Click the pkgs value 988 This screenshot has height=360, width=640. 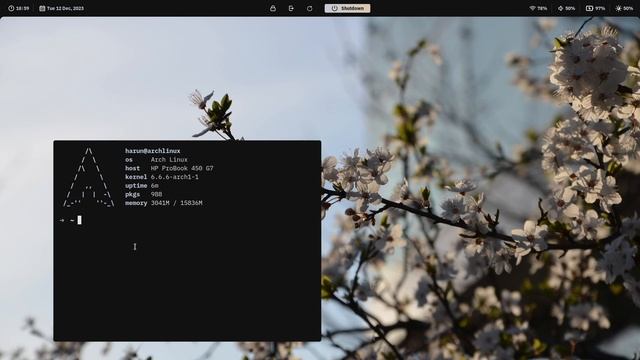pos(156,194)
